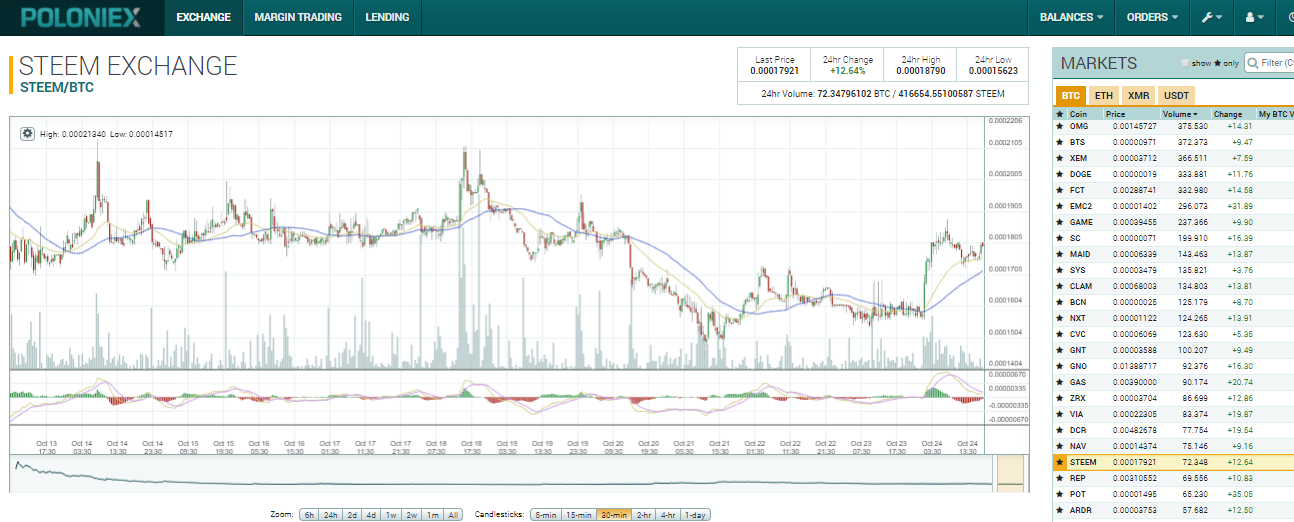Screen dimensions: 1294x522
Task: Click the star next to GAME
Action: tap(1059, 222)
